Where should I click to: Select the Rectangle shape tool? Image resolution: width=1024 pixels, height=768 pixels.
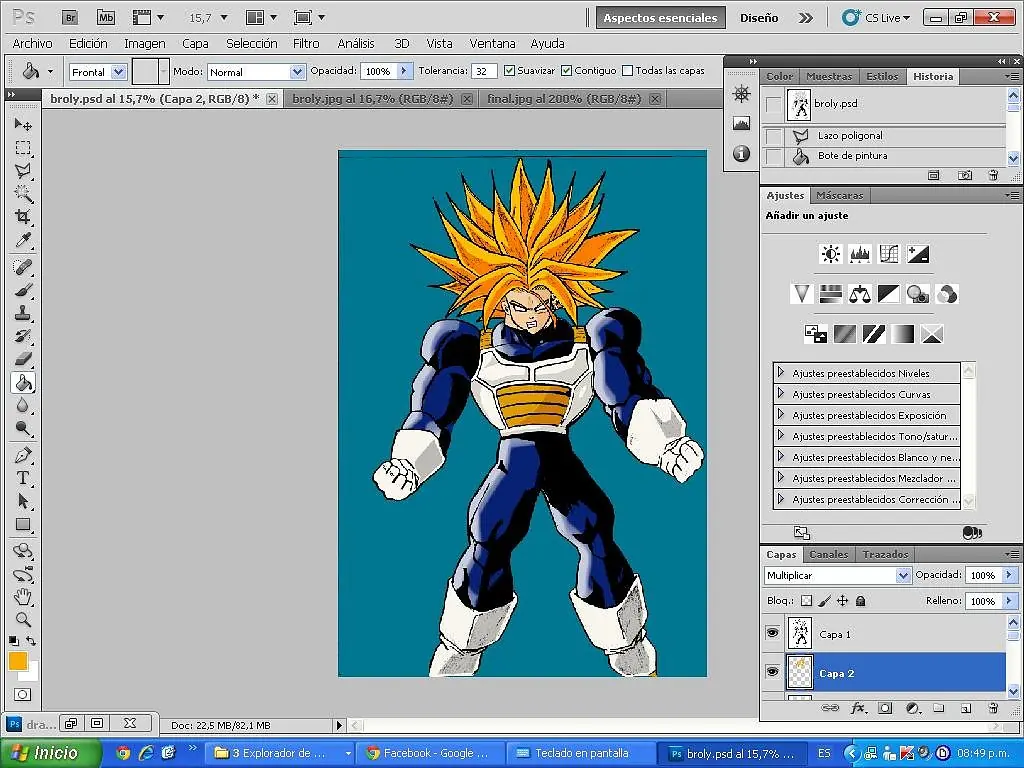click(x=23, y=524)
